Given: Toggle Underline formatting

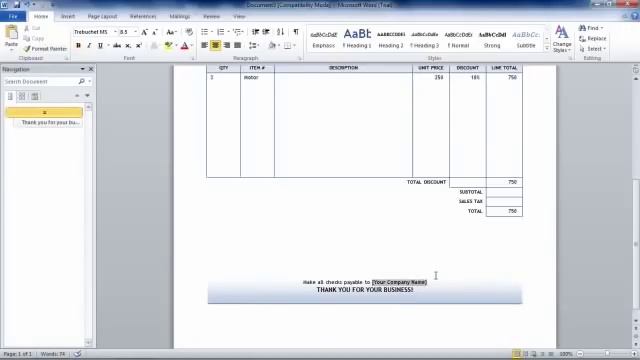Looking at the screenshot, I should pyautogui.click(x=100, y=45).
